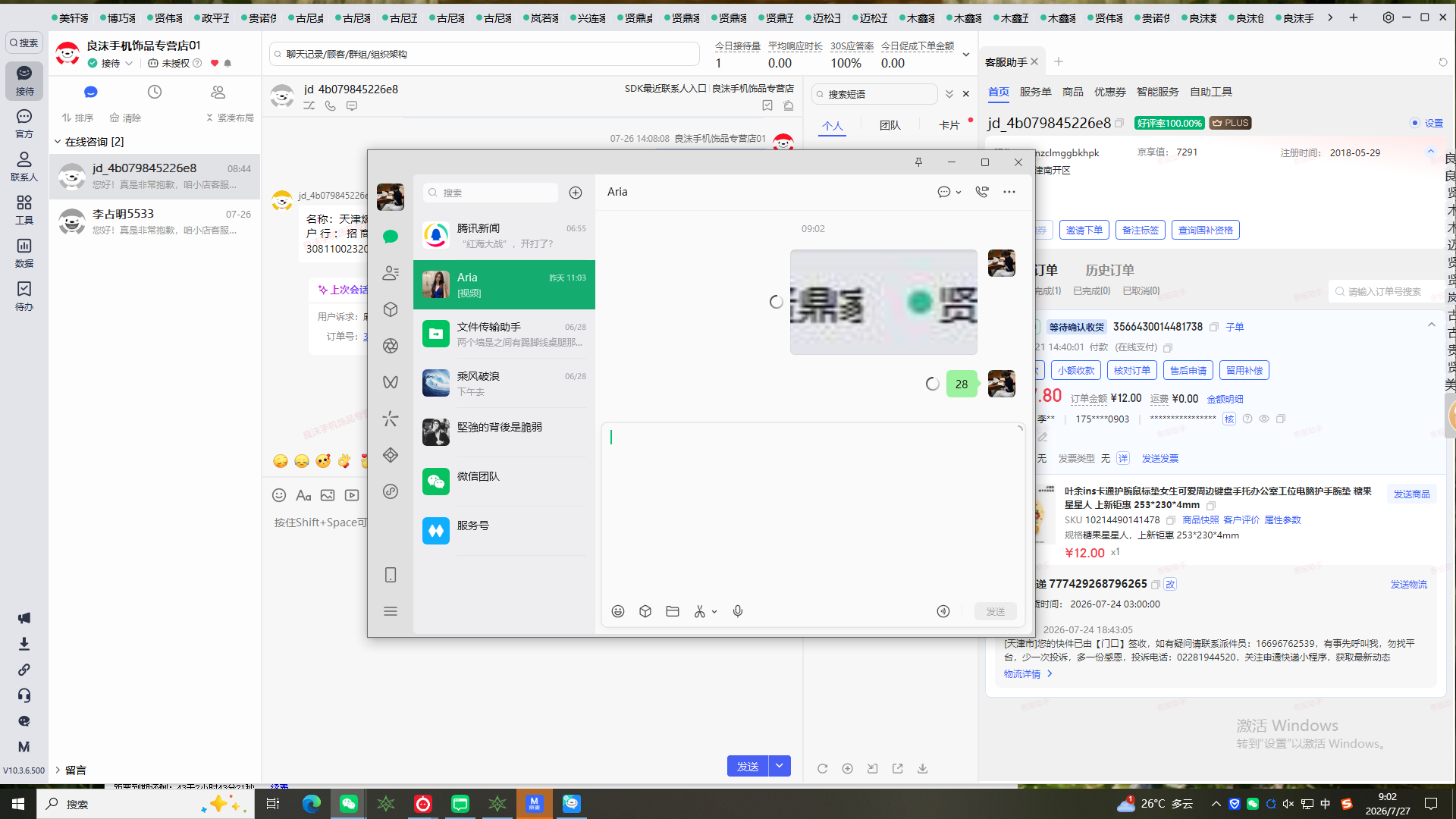Open Microsoft Edge from taskbar
The image size is (1456, 819).
point(312,804)
